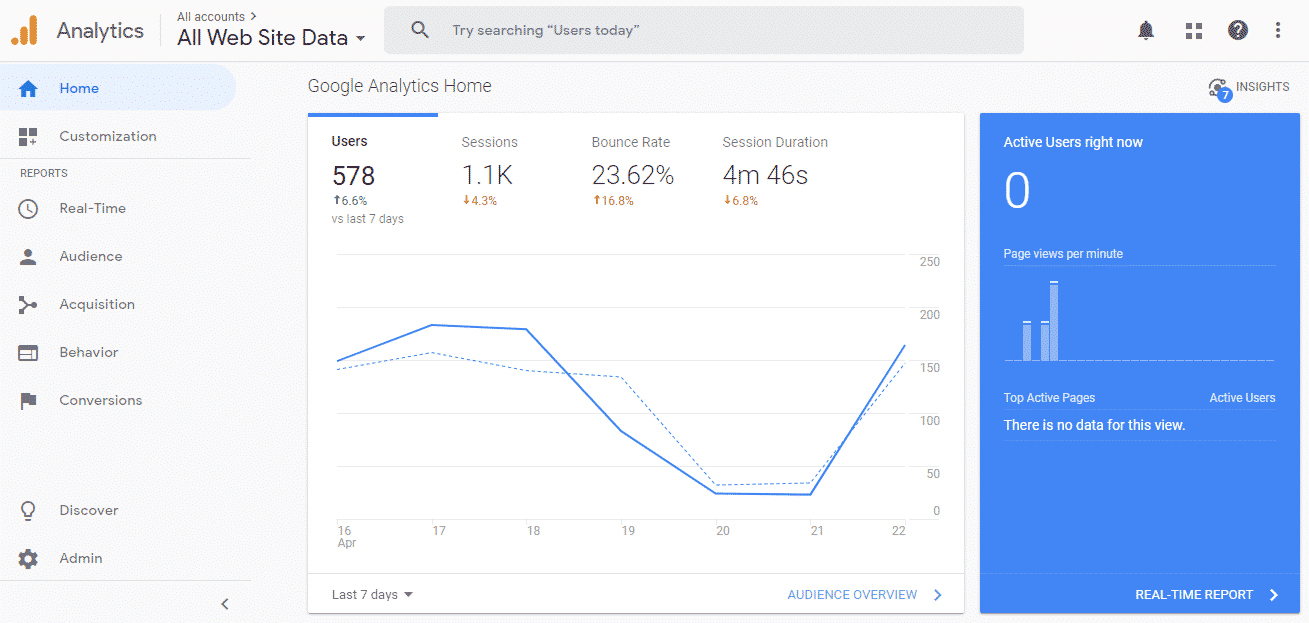This screenshot has width=1309, height=623.
Task: Click the Discover lightbulb icon
Action: point(28,510)
